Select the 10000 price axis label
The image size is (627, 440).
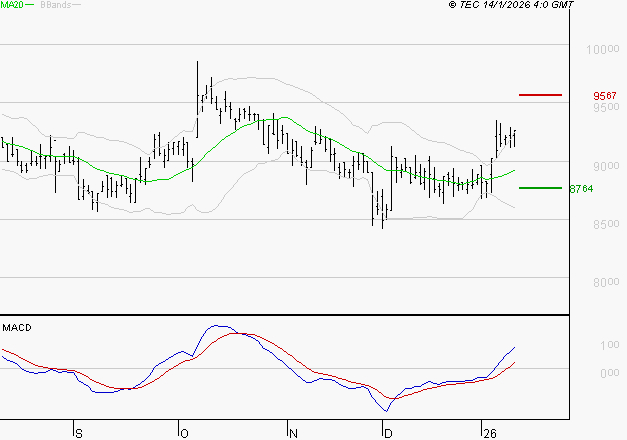[x=603, y=50]
